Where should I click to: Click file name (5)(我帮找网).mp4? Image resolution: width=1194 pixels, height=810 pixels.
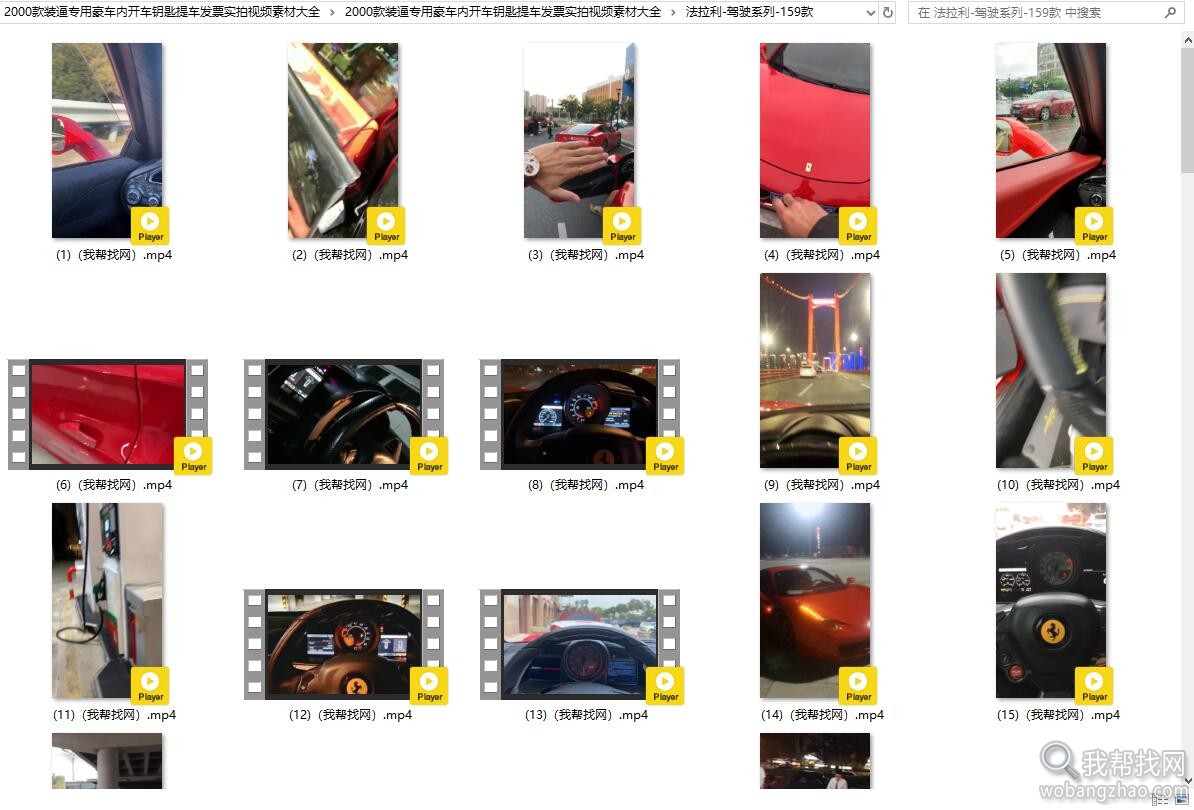[x=1058, y=255]
